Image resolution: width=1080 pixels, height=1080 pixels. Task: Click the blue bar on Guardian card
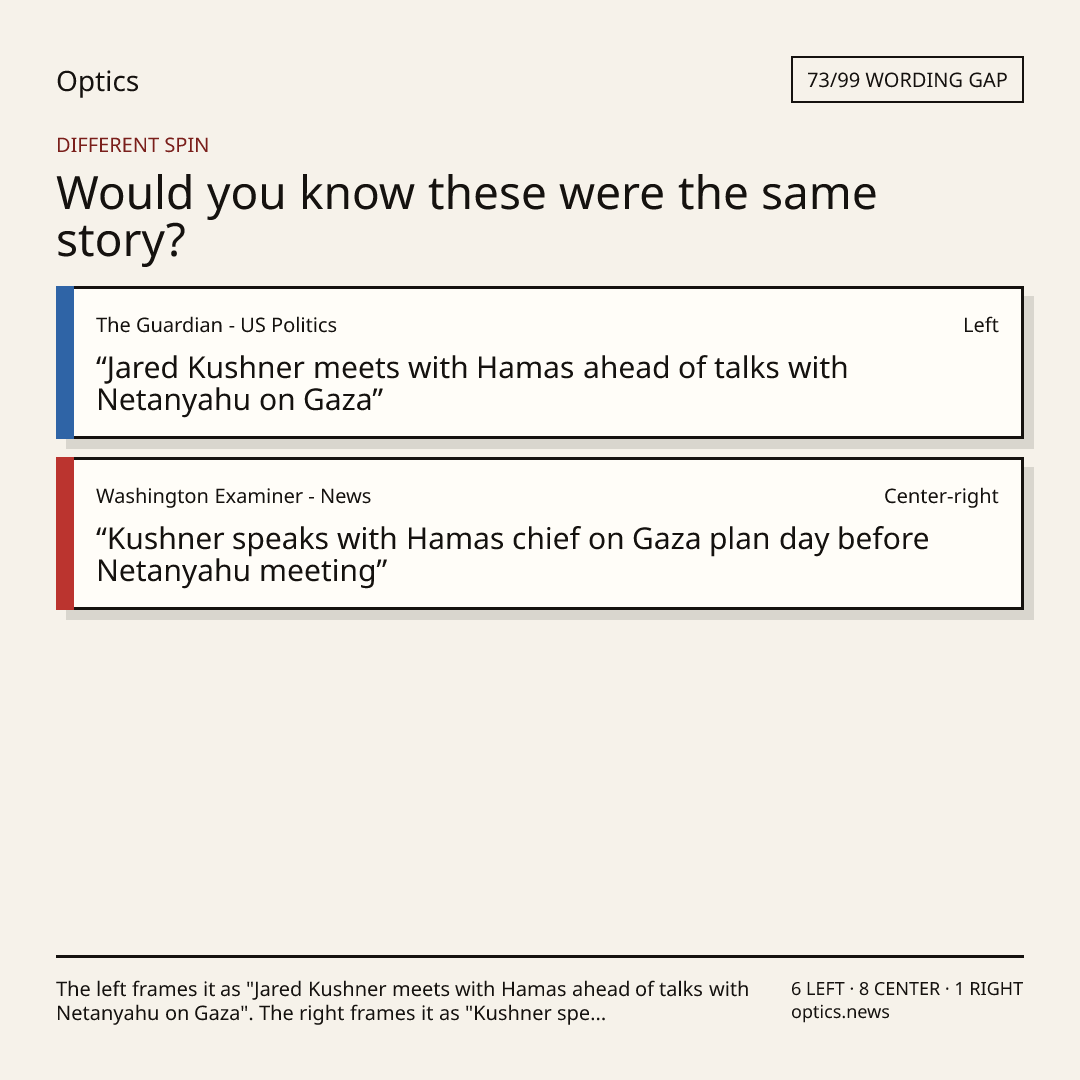pos(65,362)
